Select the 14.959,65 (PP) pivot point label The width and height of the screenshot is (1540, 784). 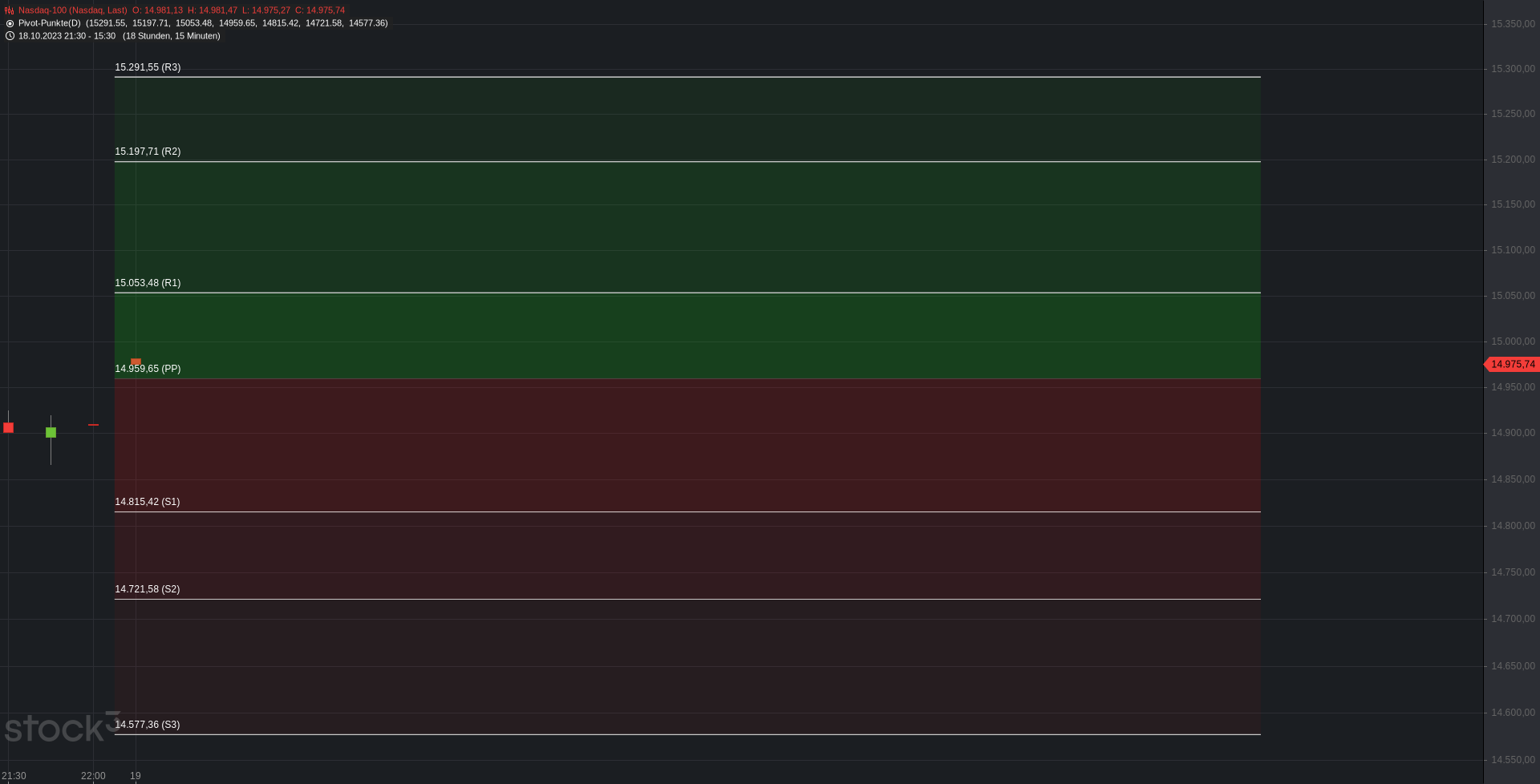pos(148,369)
